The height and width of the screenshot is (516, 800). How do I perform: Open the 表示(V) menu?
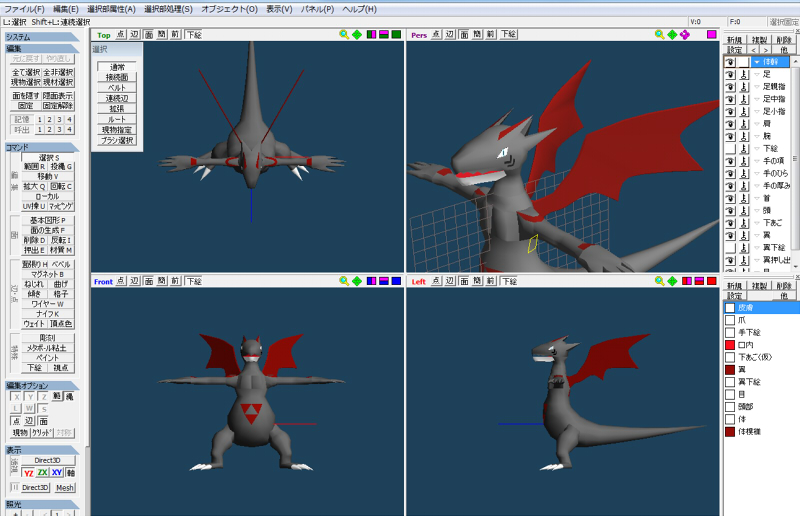[279, 9]
